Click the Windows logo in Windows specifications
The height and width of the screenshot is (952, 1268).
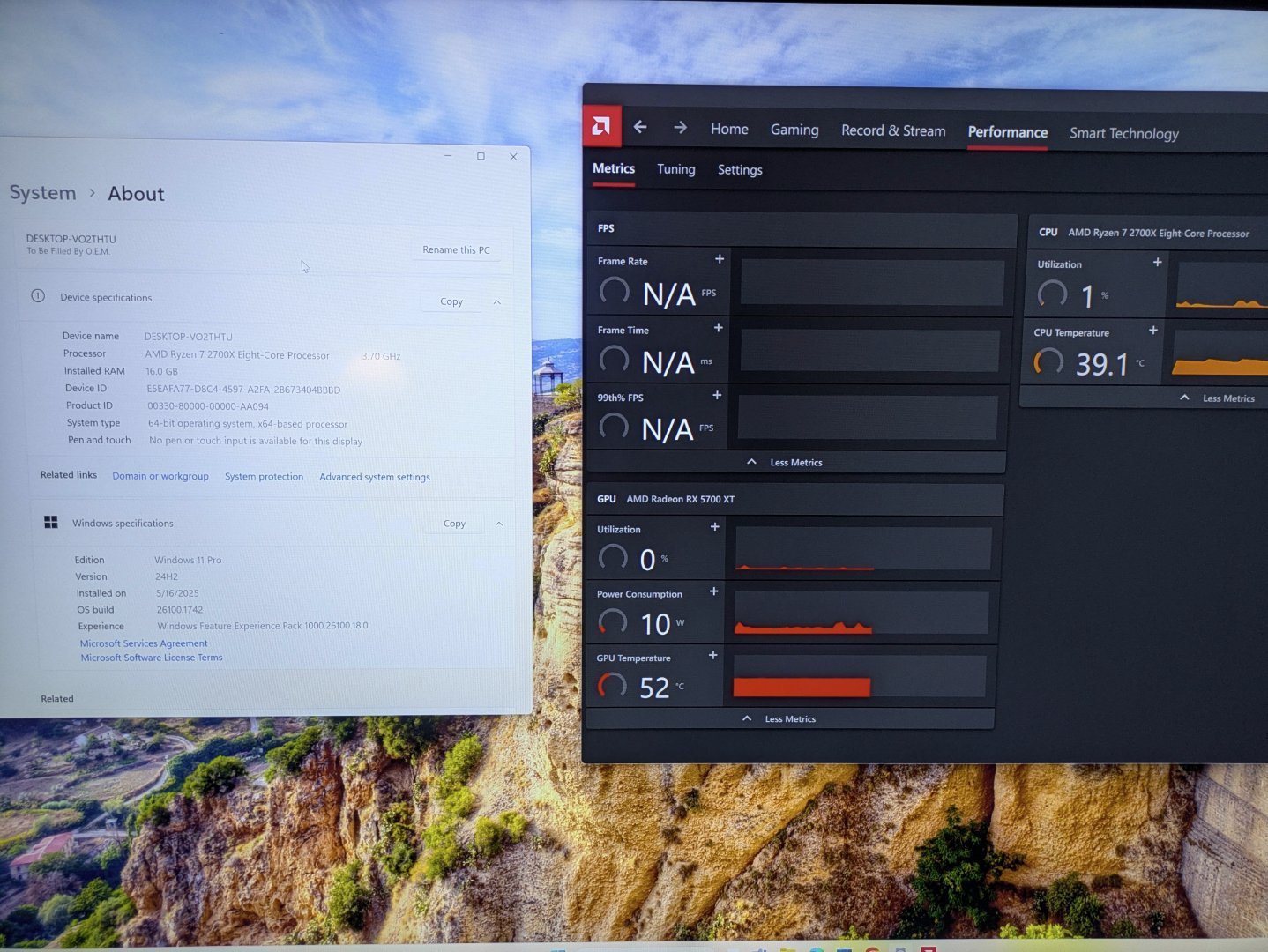pyautogui.click(x=51, y=523)
